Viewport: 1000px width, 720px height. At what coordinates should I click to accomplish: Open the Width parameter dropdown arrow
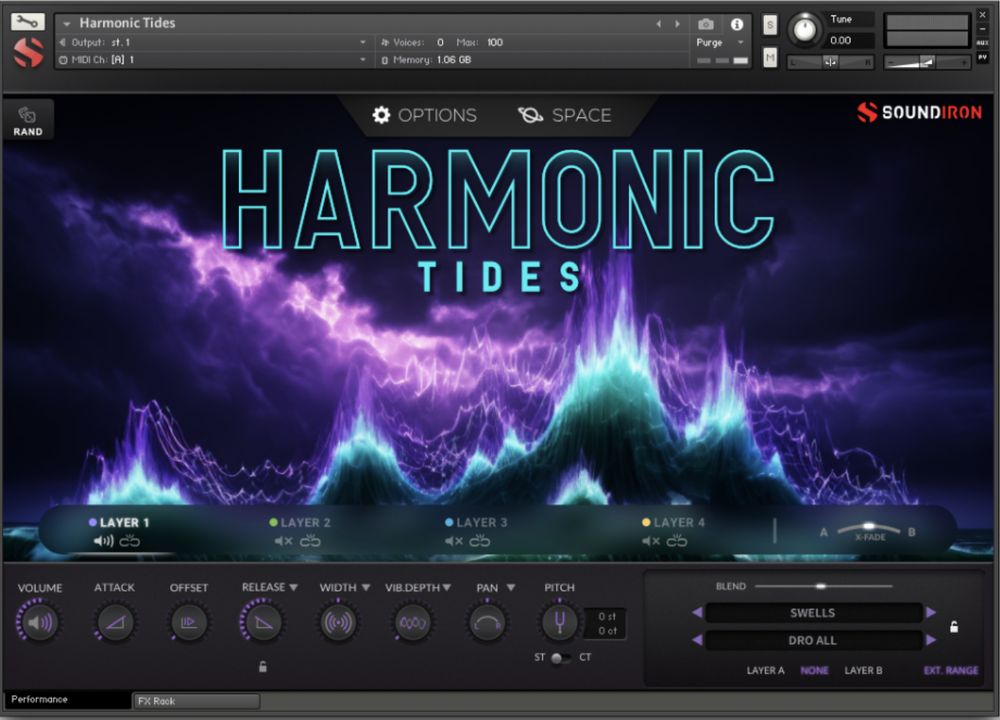366,588
